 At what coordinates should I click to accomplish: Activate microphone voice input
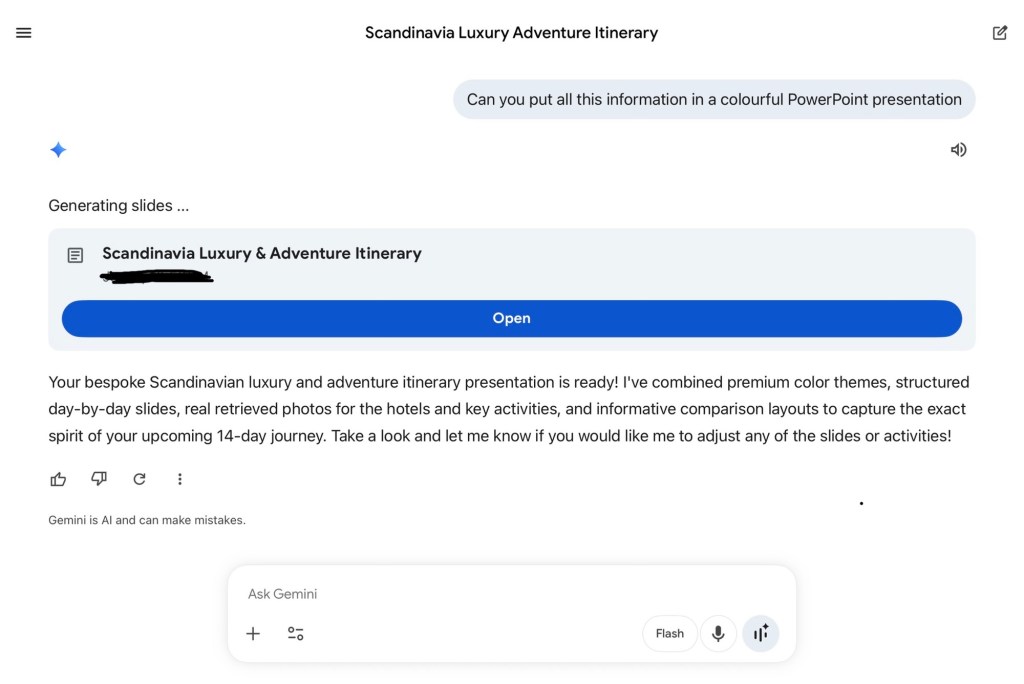coord(718,633)
